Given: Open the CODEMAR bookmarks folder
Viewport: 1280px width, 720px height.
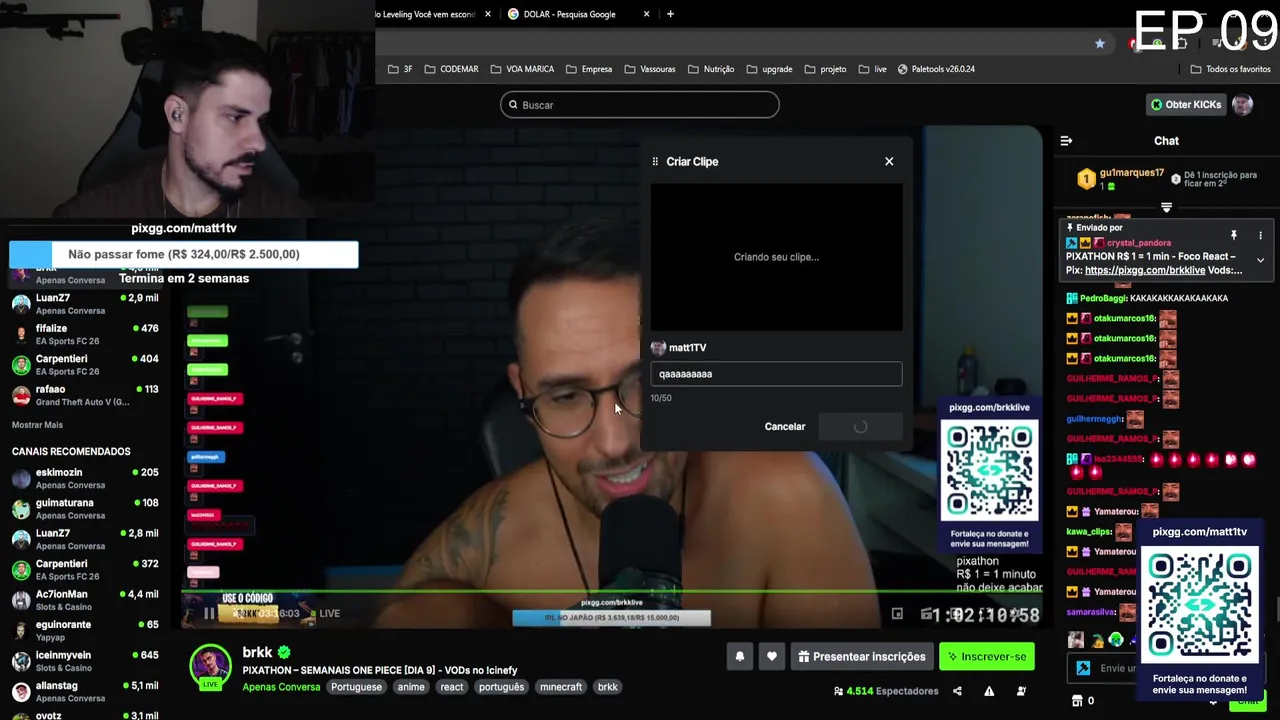Looking at the screenshot, I should (451, 69).
